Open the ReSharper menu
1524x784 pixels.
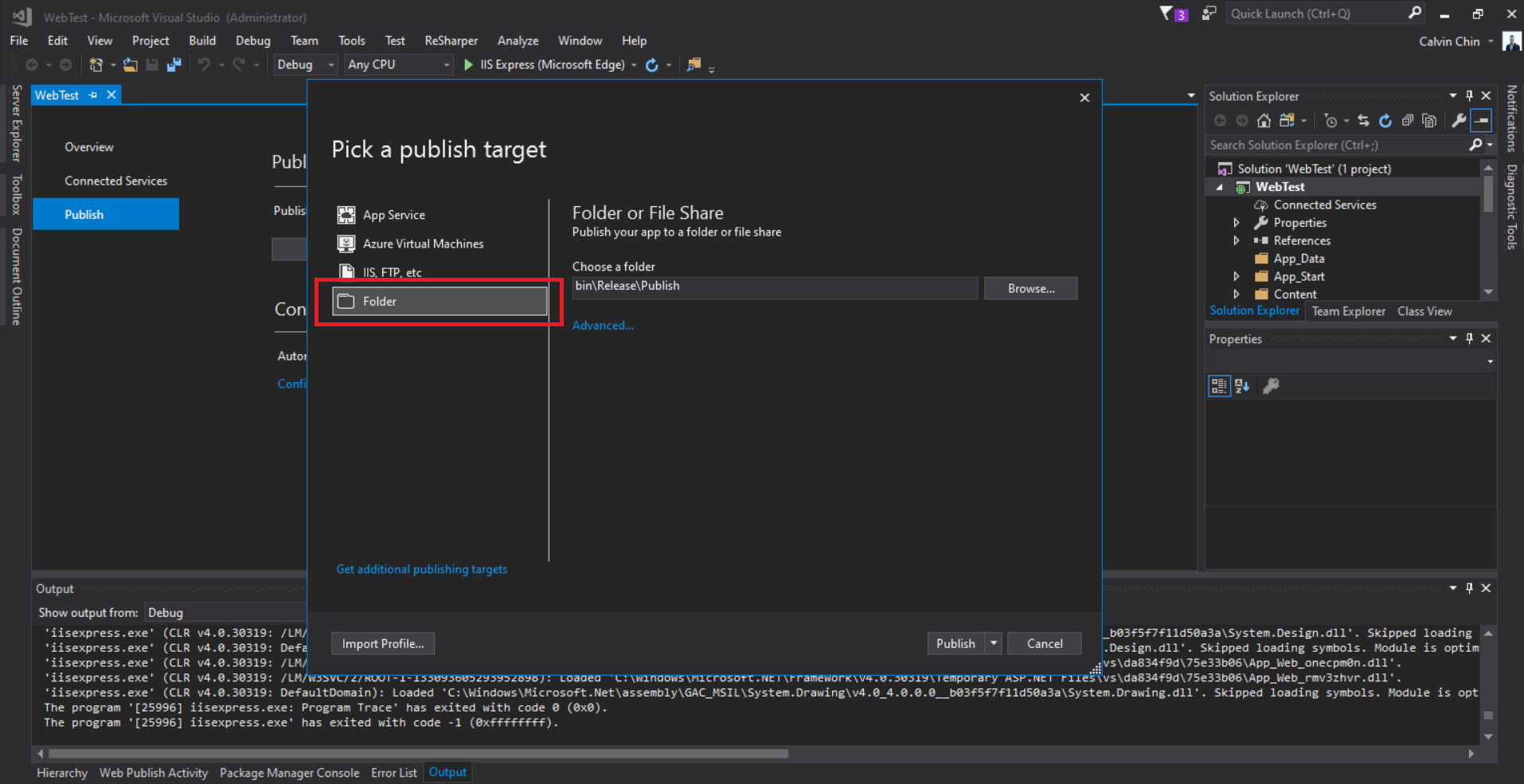pos(451,41)
